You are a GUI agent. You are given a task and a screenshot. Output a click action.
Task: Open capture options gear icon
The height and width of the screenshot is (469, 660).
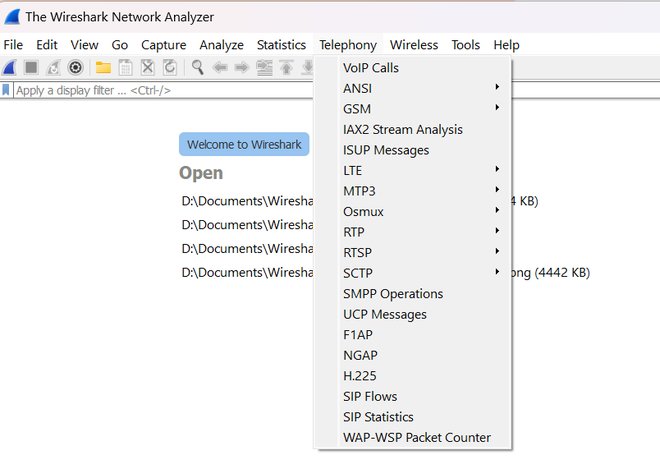(75, 67)
